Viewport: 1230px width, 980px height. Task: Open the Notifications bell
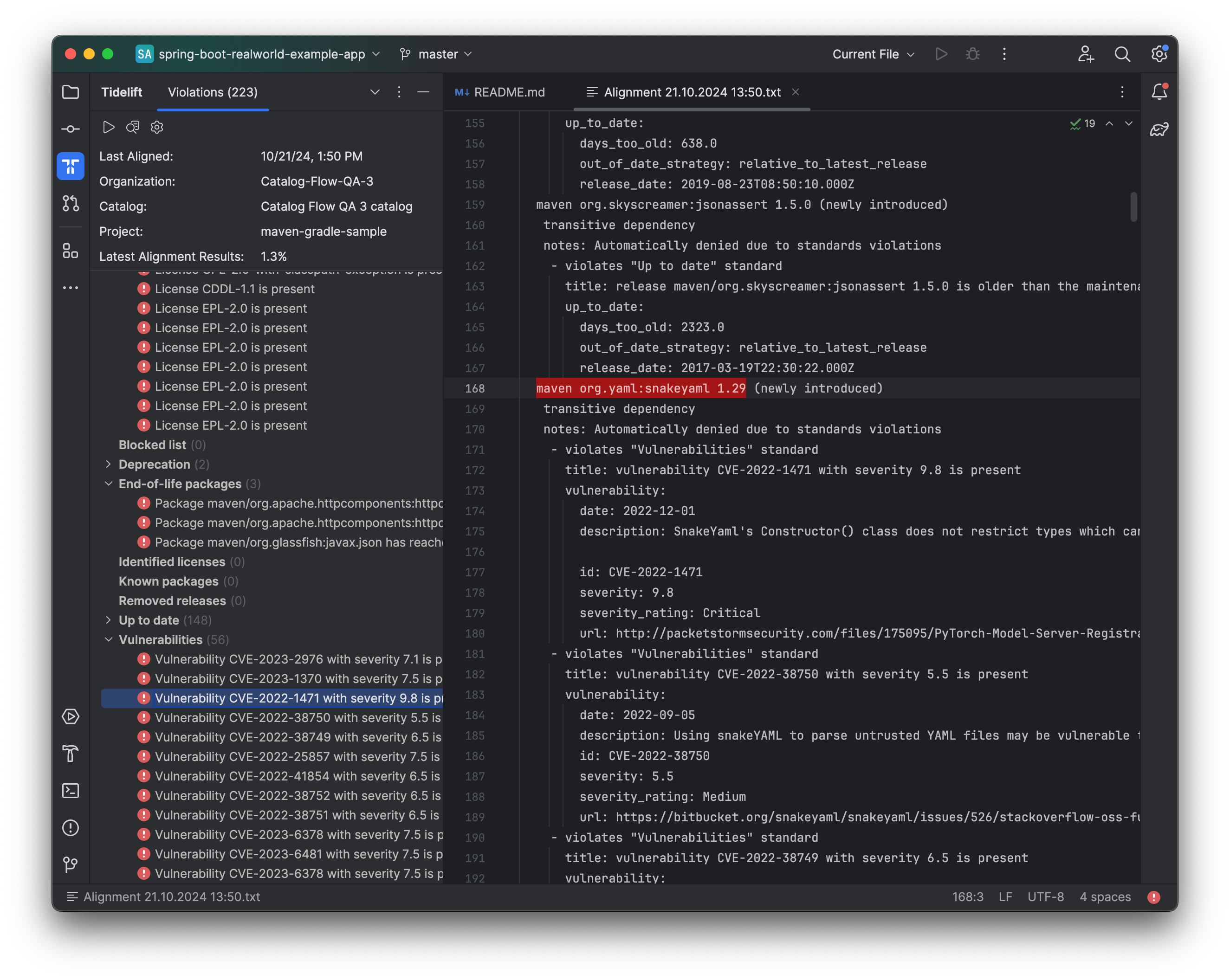pos(1159,92)
